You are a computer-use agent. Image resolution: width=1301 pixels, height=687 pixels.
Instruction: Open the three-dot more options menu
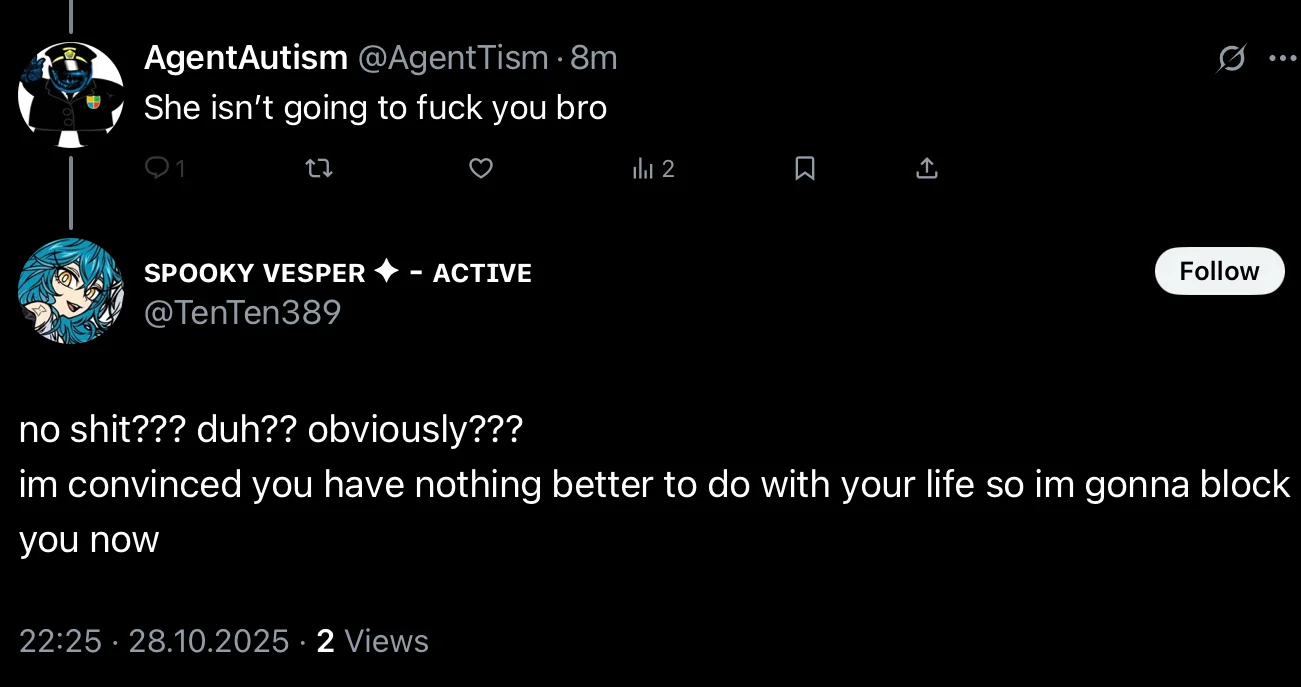(1281, 58)
